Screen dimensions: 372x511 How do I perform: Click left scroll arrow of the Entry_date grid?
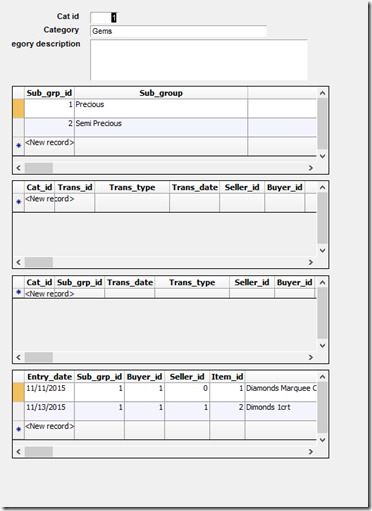pyautogui.click(x=18, y=451)
